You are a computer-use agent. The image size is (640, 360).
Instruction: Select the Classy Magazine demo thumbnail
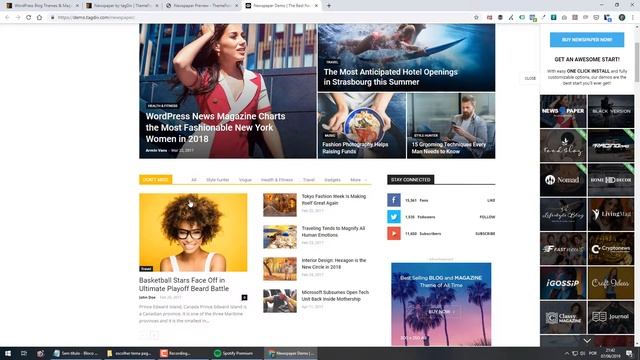tap(563, 317)
